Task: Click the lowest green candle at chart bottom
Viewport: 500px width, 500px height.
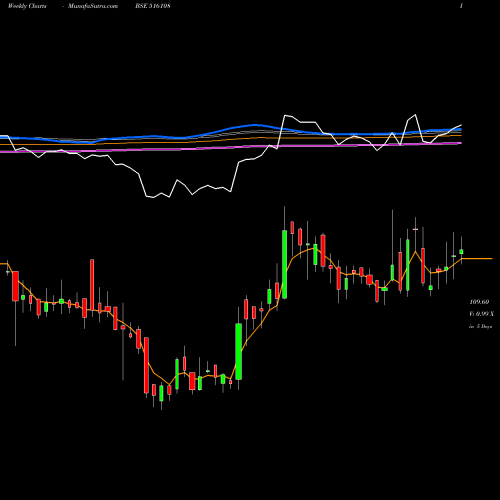Action: point(161,393)
